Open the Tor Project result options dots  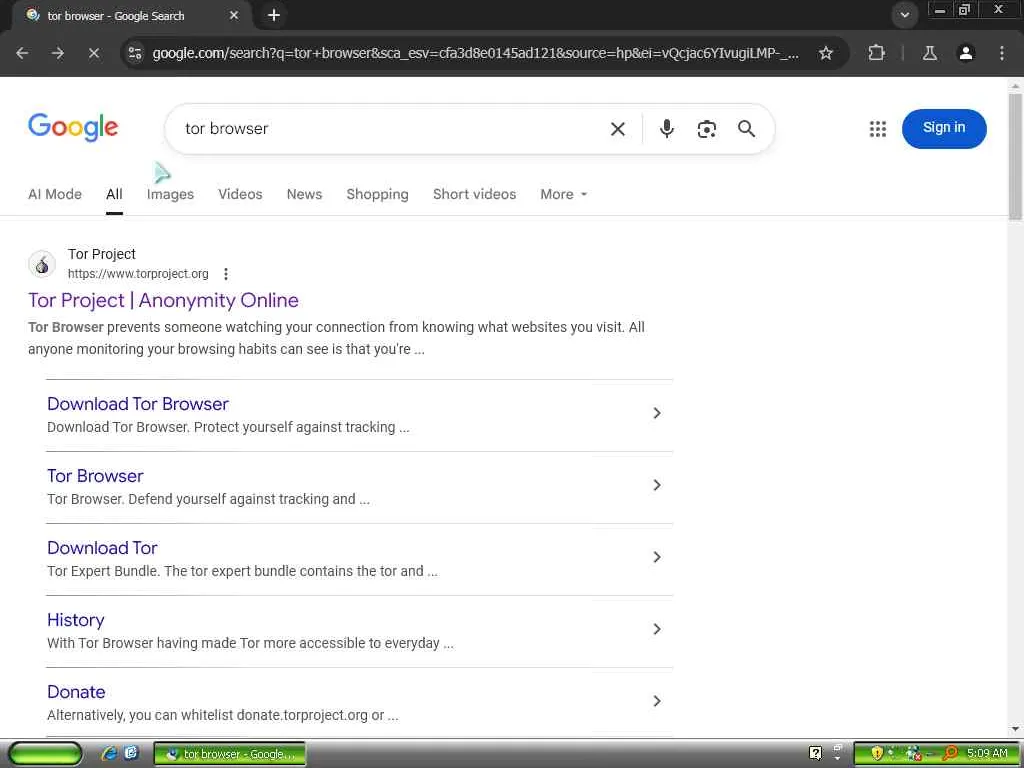[226, 274]
